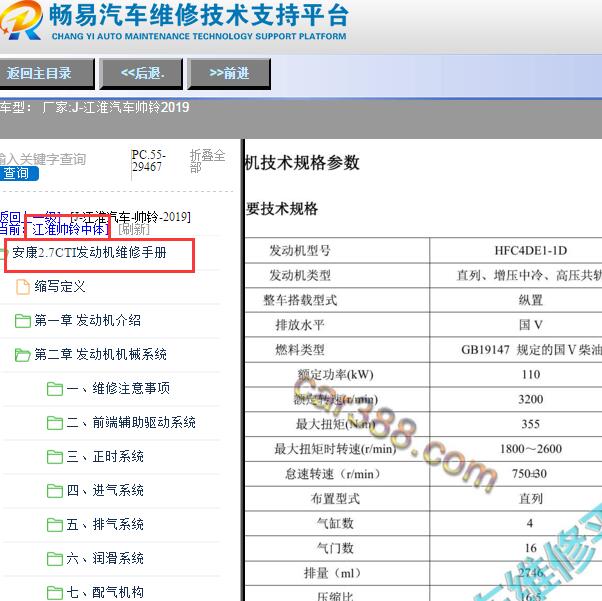Screen dimensions: 602x601
Task: Click the max torque value 355
Action: pyautogui.click(x=531, y=424)
